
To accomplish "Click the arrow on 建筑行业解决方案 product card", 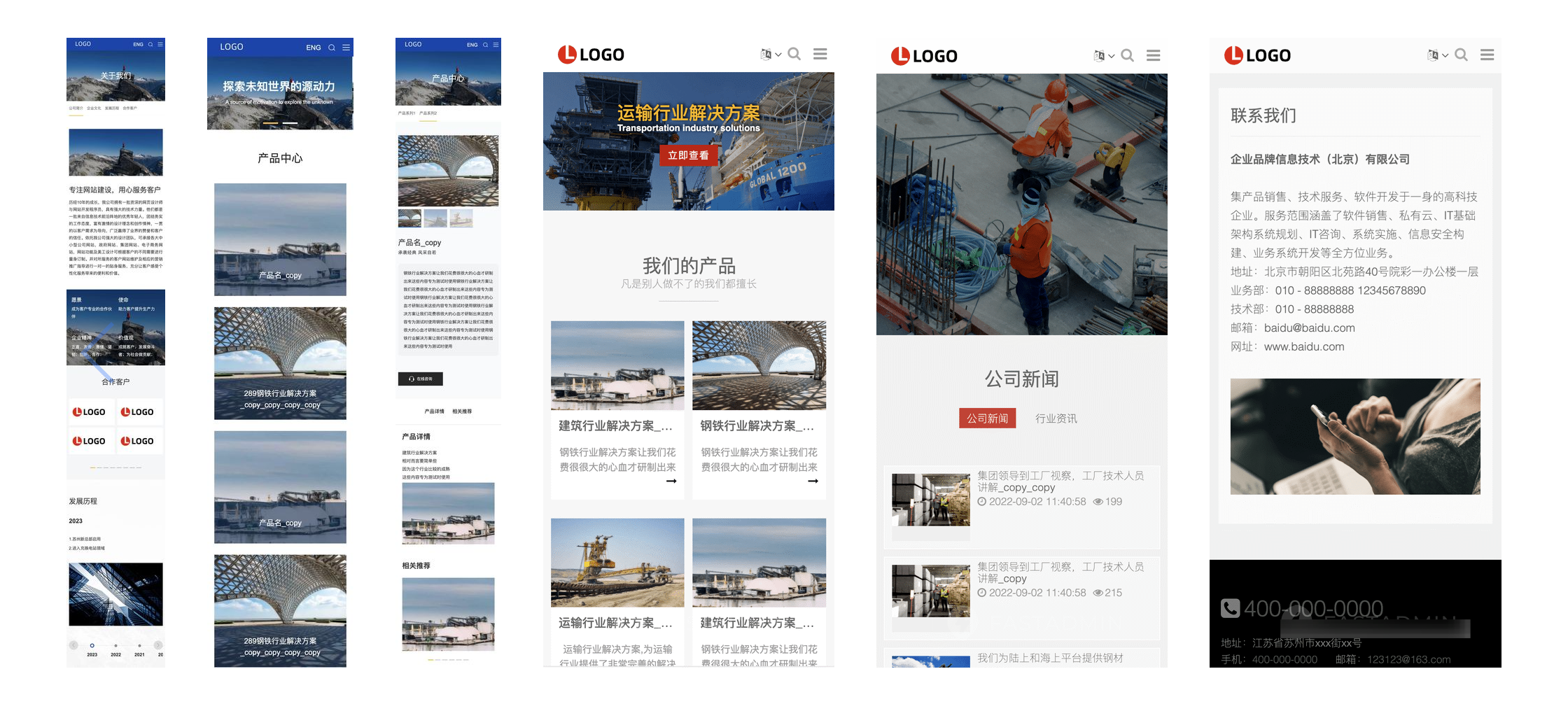I will pyautogui.click(x=671, y=481).
